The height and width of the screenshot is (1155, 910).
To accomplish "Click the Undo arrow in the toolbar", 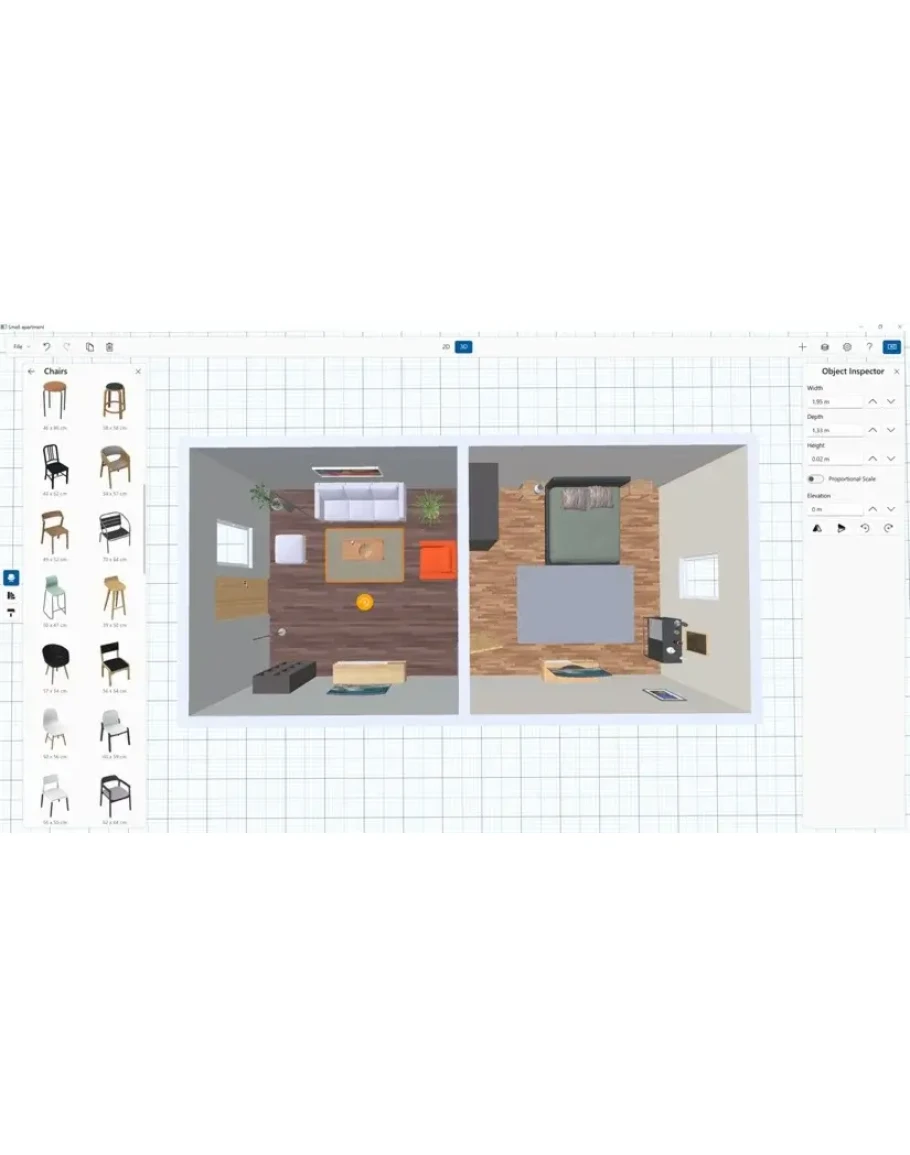I will [x=46, y=347].
